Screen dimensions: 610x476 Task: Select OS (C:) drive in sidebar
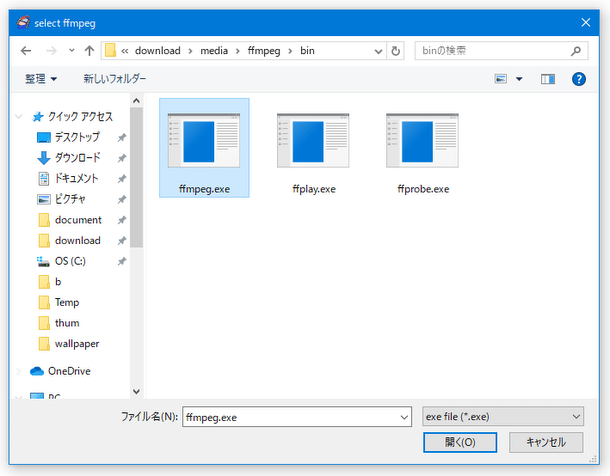61,261
